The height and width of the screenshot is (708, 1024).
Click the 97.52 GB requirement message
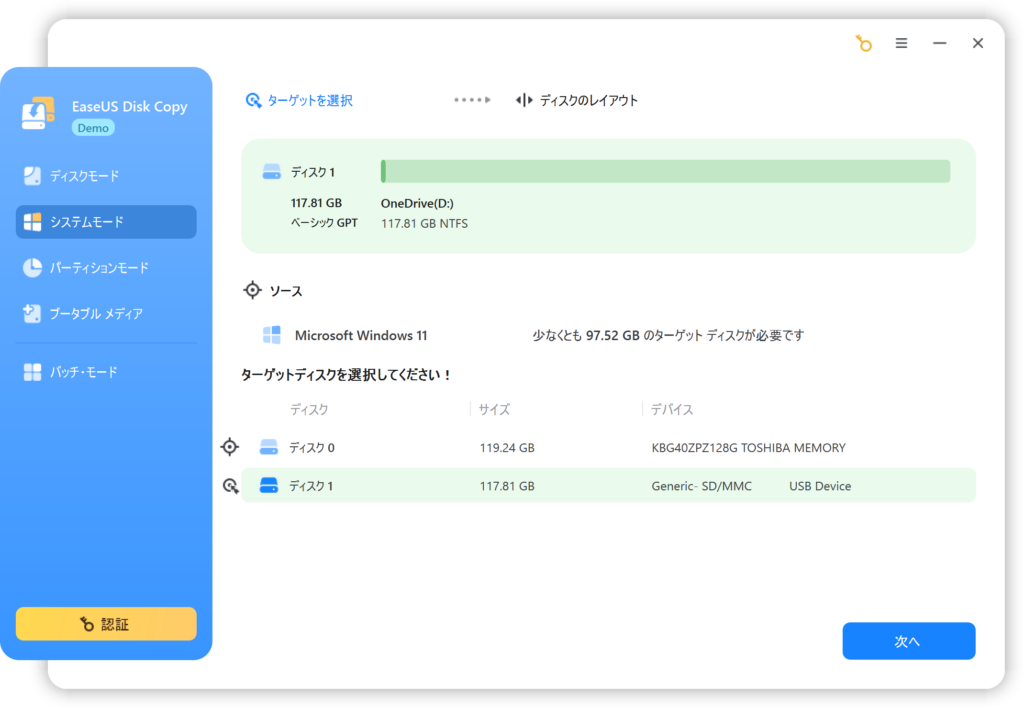point(668,335)
